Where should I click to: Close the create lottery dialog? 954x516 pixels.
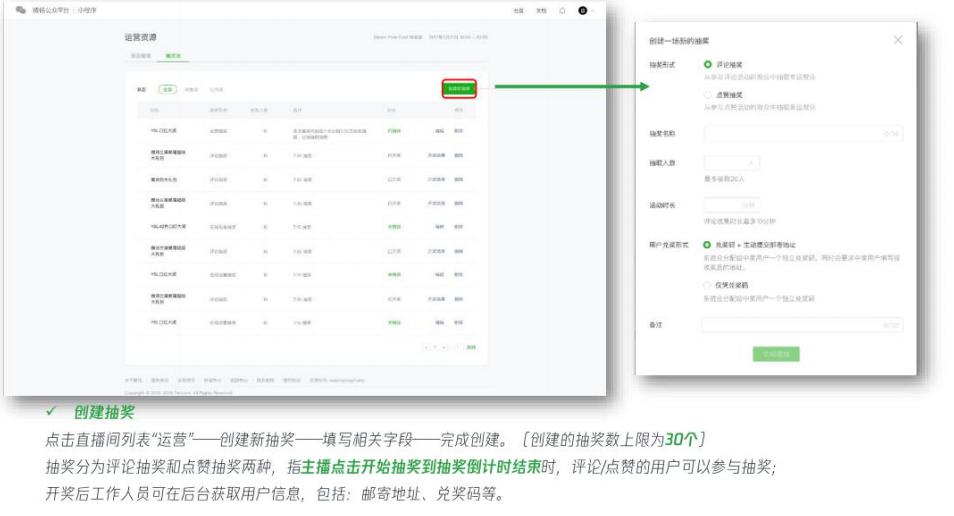[x=897, y=40]
